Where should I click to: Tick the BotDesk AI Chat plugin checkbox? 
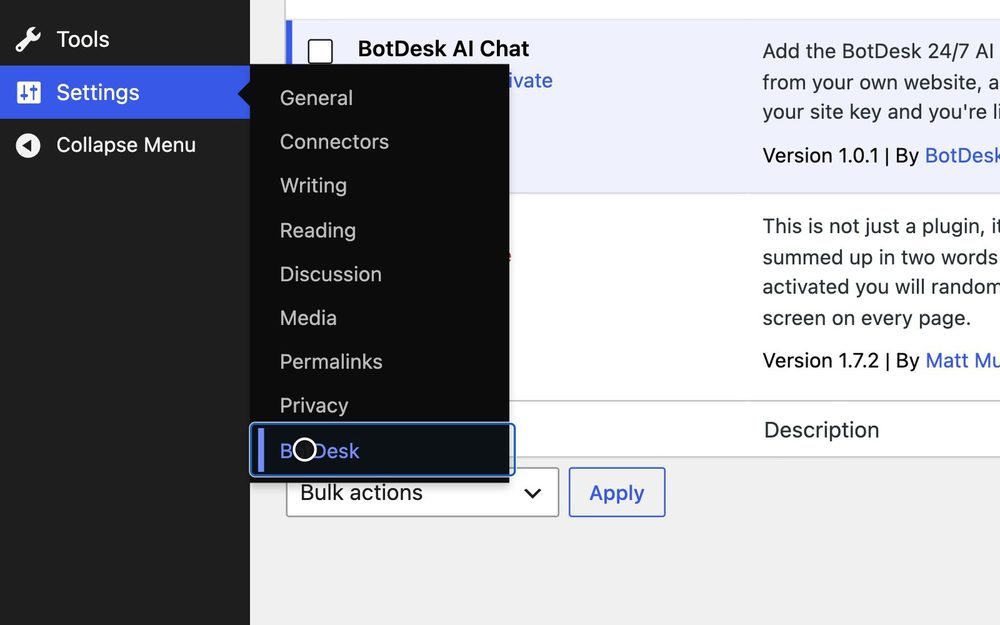tap(320, 52)
